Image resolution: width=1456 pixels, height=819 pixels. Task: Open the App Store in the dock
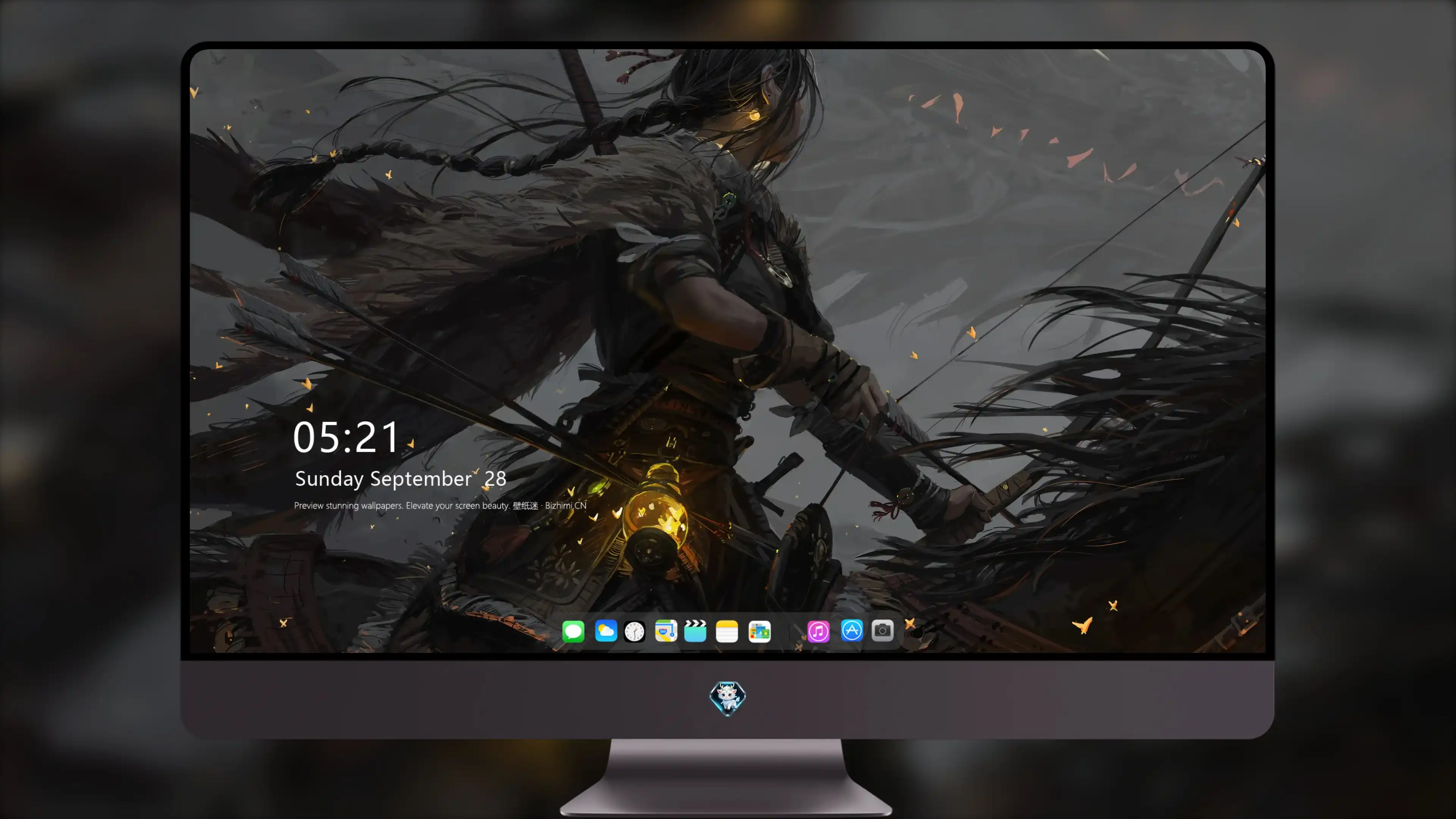(x=852, y=631)
